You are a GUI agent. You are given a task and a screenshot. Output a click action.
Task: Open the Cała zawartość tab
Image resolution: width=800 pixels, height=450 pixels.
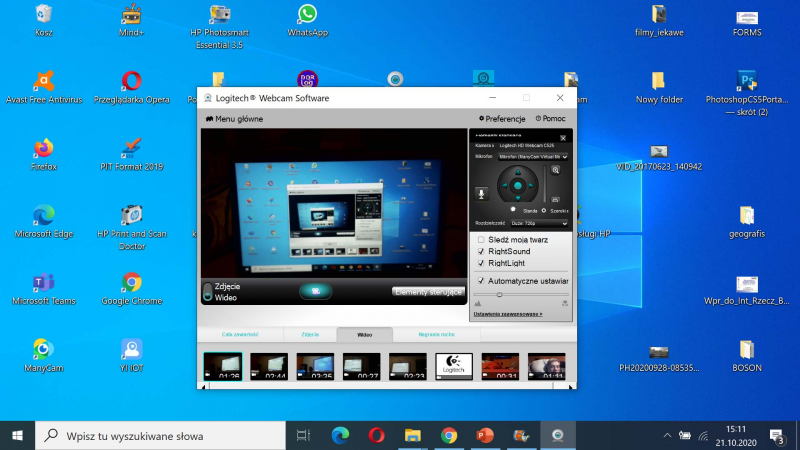[240, 334]
